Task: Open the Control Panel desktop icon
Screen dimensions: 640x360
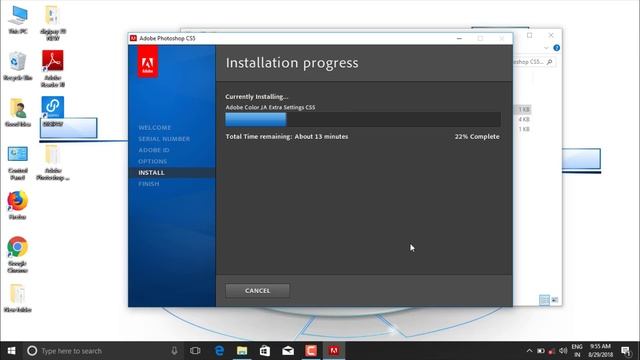Action: [18, 162]
